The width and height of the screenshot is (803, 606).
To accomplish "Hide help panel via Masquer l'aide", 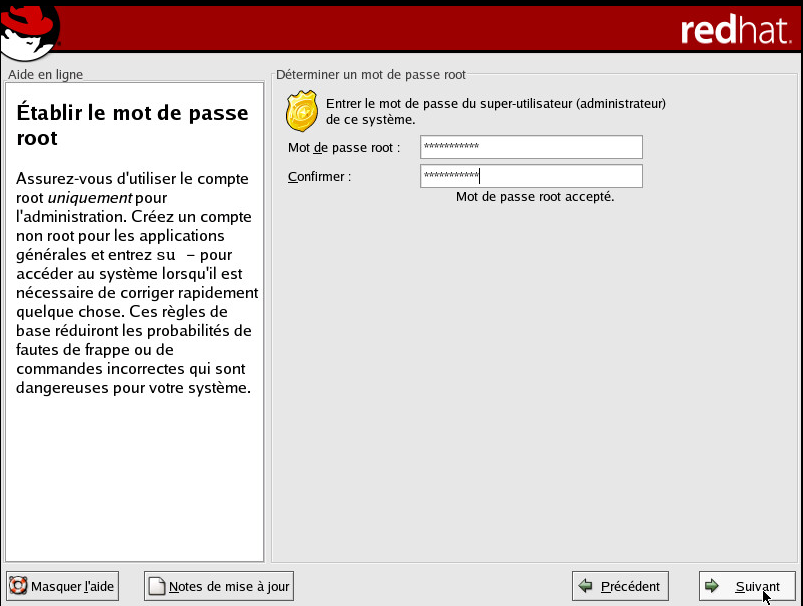I will 62,586.
